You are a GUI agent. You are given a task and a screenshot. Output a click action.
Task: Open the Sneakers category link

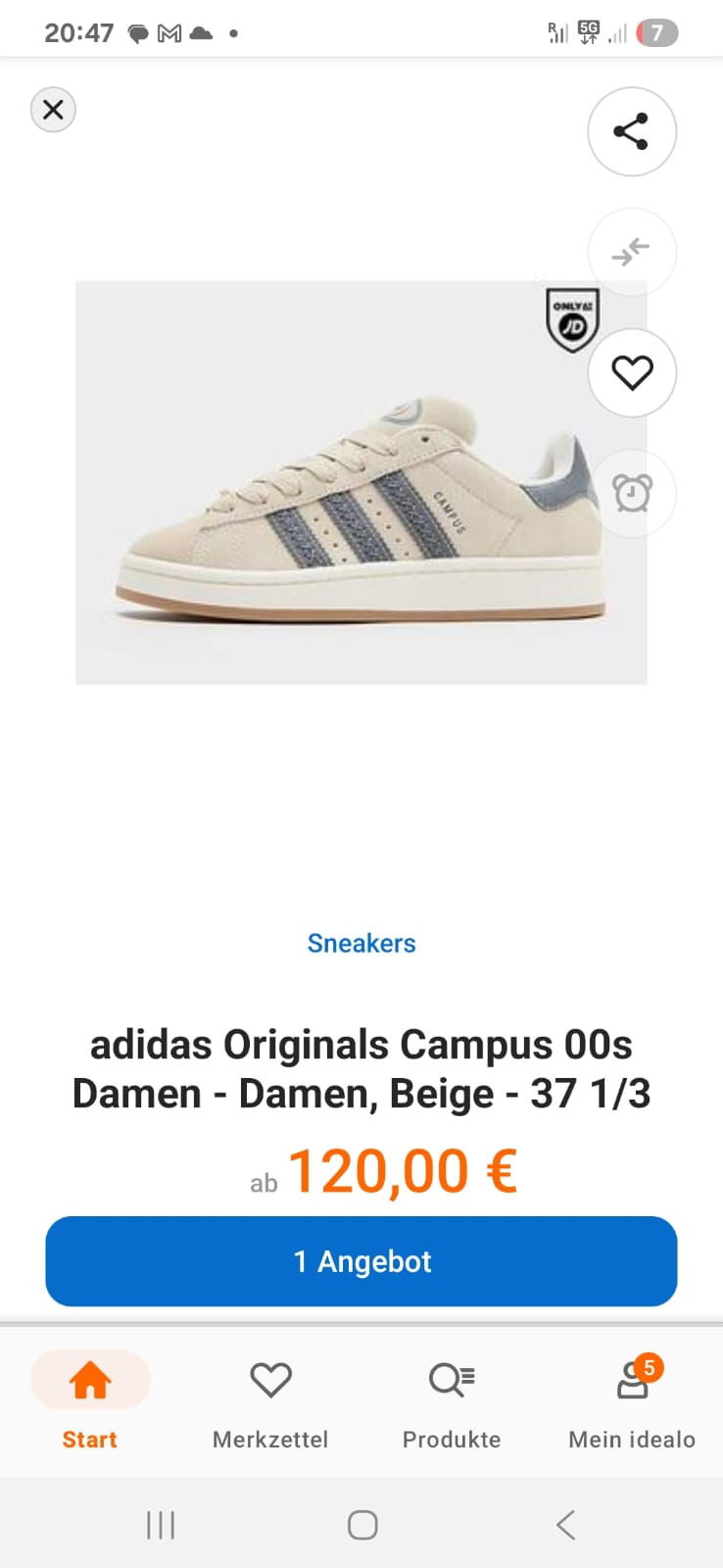pyautogui.click(x=361, y=943)
